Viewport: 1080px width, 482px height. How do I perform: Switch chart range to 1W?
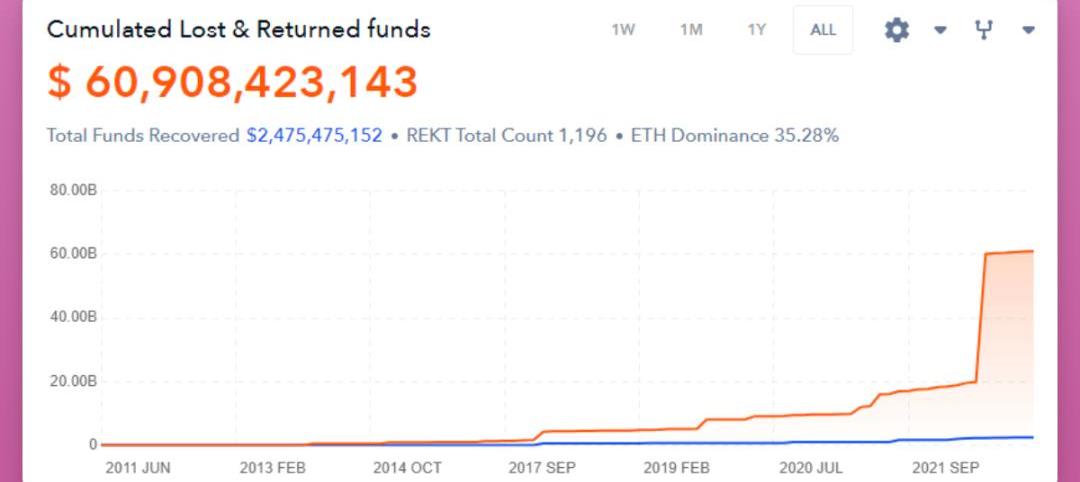click(x=623, y=30)
